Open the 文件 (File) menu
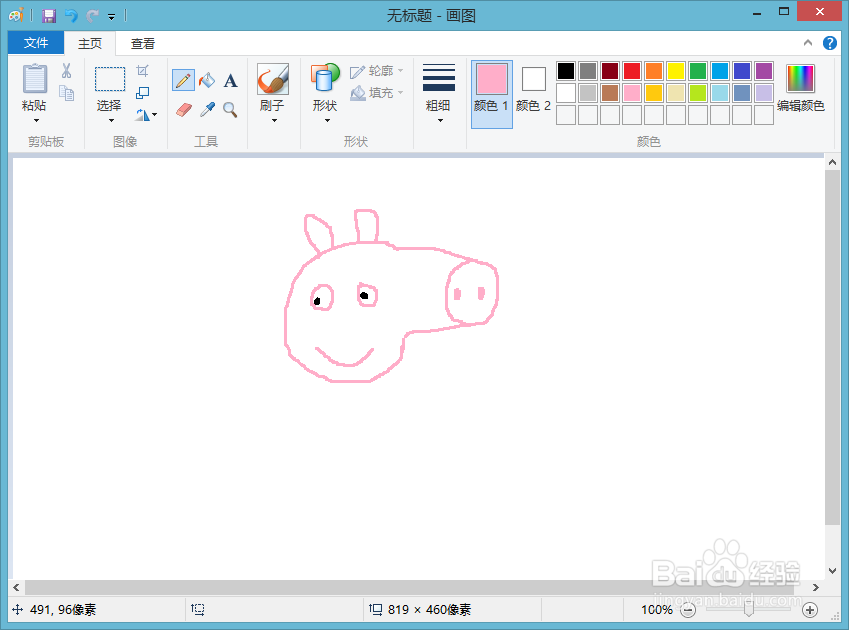 tap(35, 43)
